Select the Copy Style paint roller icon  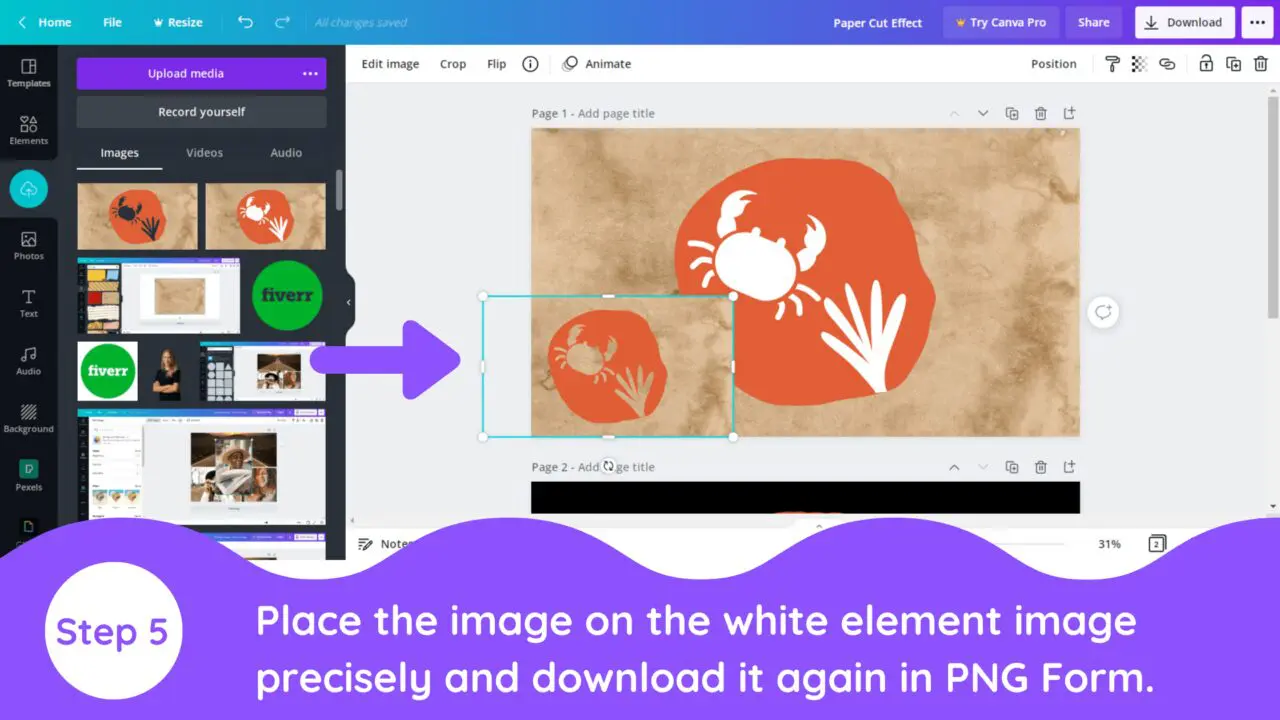click(1112, 63)
